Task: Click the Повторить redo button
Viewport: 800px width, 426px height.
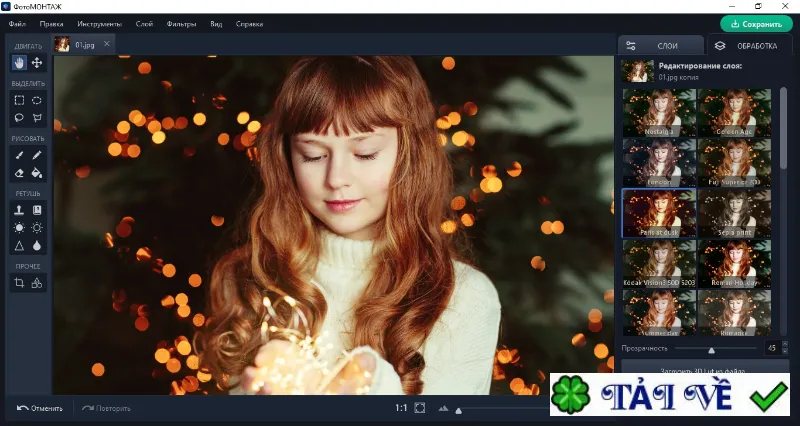Action: coord(106,408)
